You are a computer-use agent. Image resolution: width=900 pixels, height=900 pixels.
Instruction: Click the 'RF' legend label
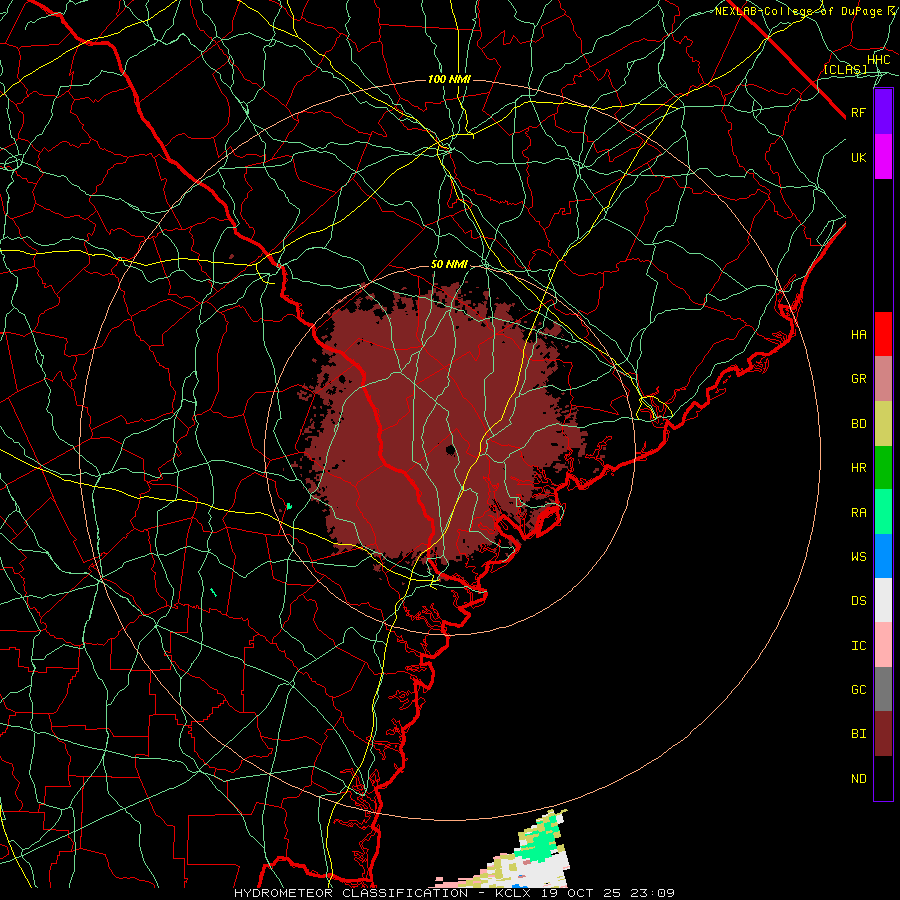pos(858,112)
